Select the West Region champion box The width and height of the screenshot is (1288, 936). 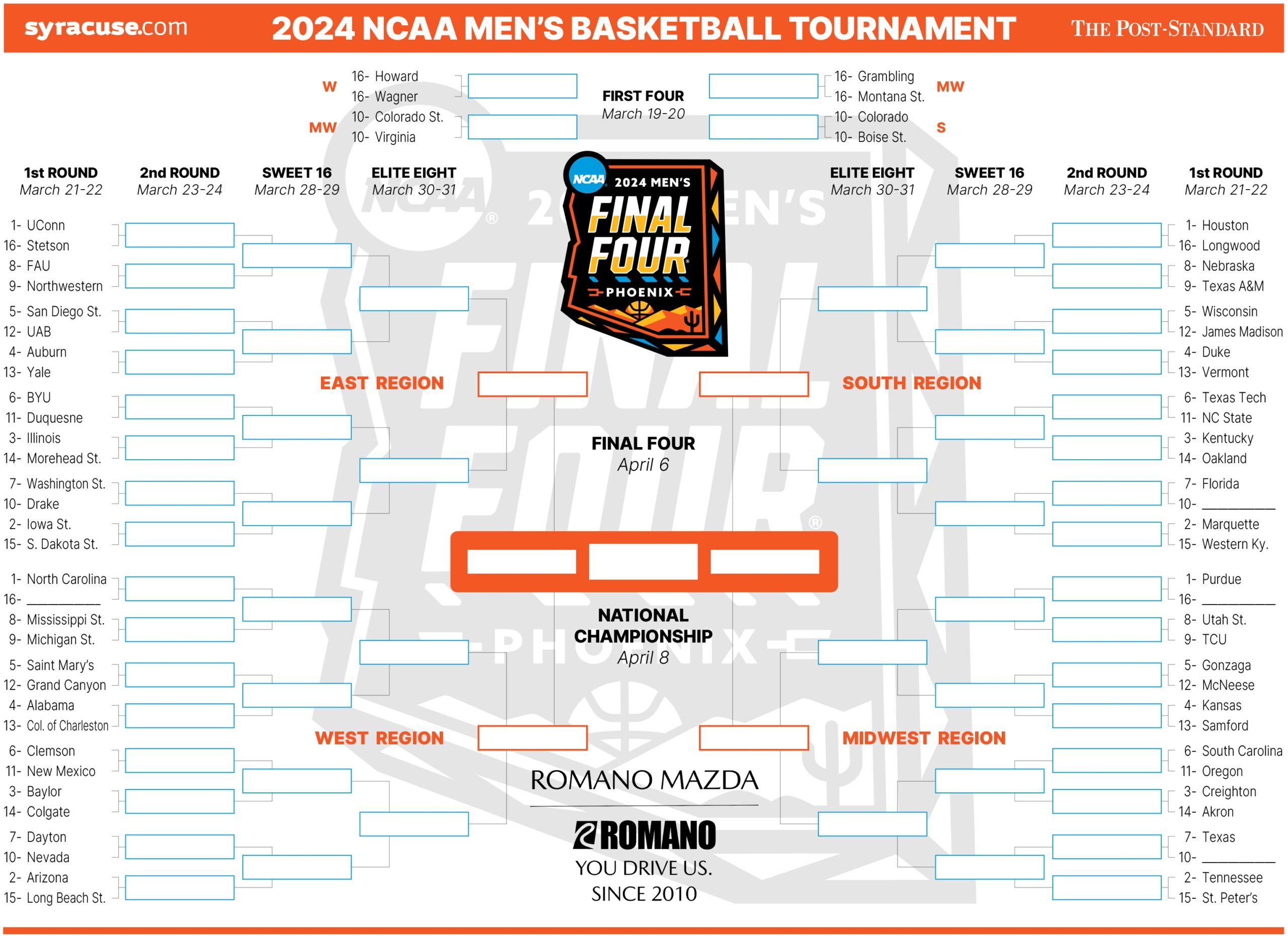tap(532, 738)
